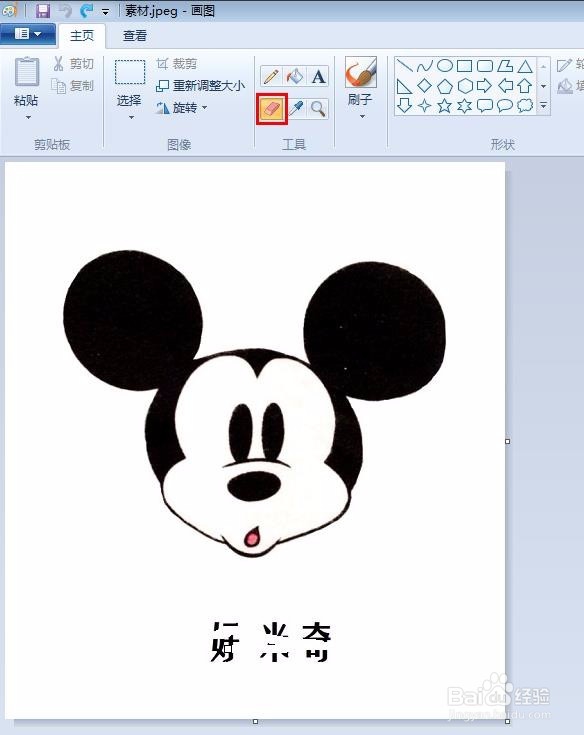584x735 pixels.
Task: Expand the Brushes (刷子) dropdown arrow
Action: tap(362, 116)
